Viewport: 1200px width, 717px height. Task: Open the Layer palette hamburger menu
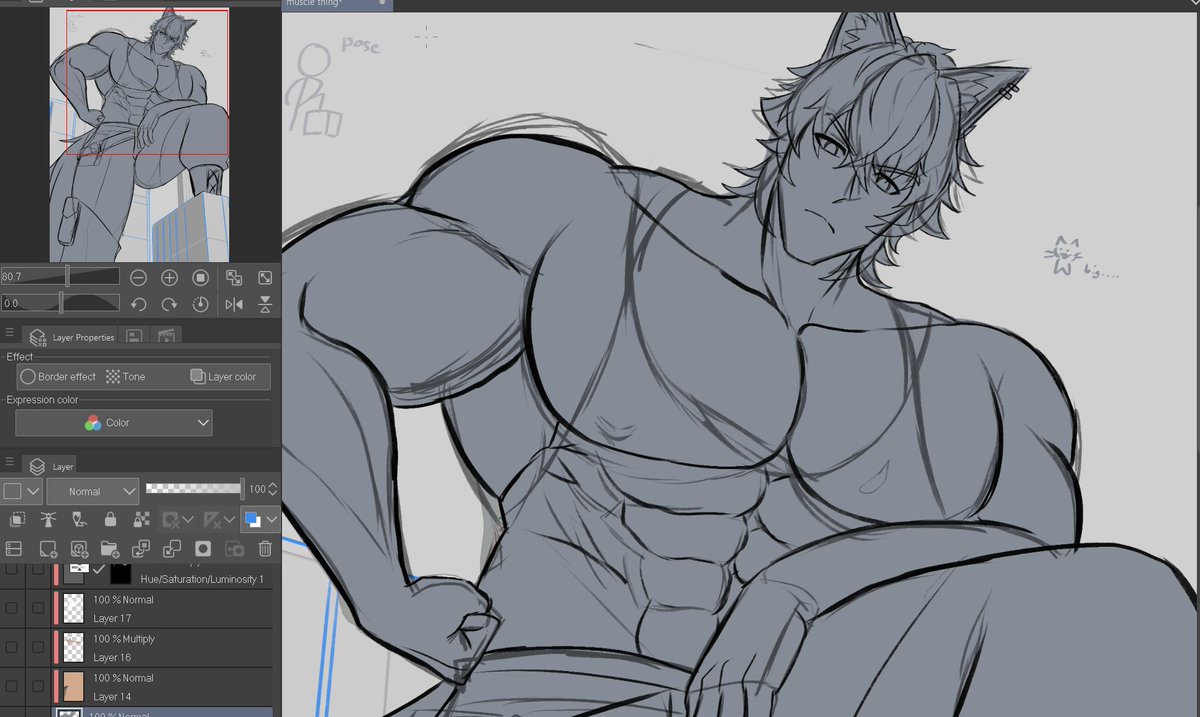(9, 463)
